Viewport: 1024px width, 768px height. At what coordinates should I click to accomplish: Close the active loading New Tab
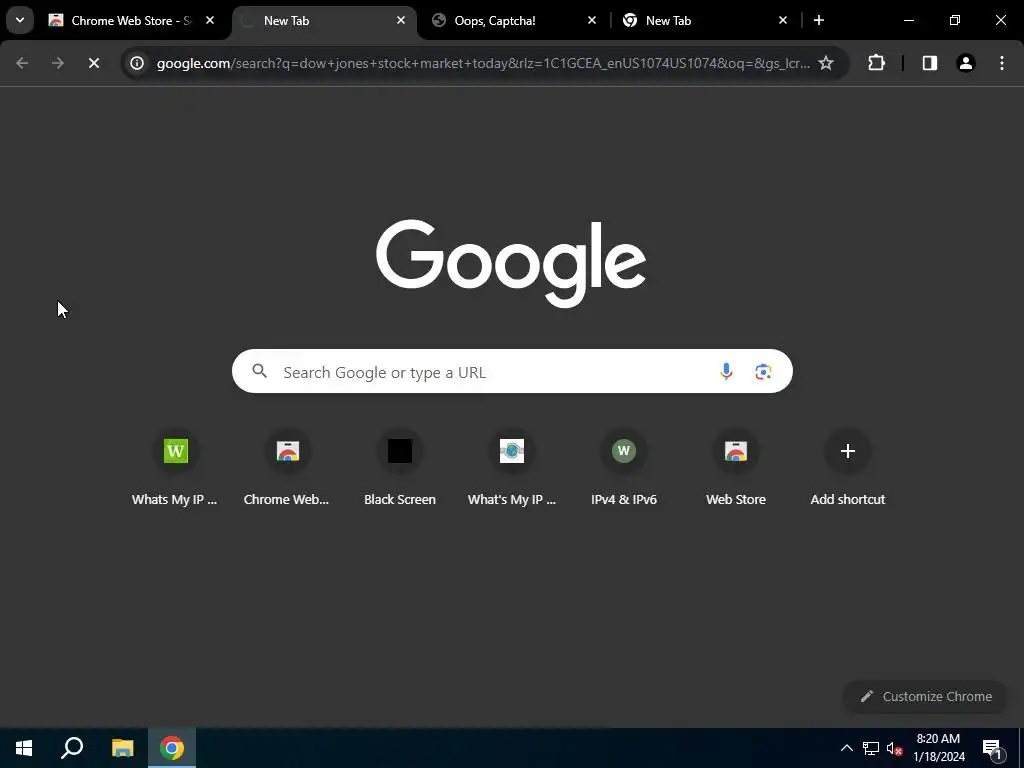(401, 20)
